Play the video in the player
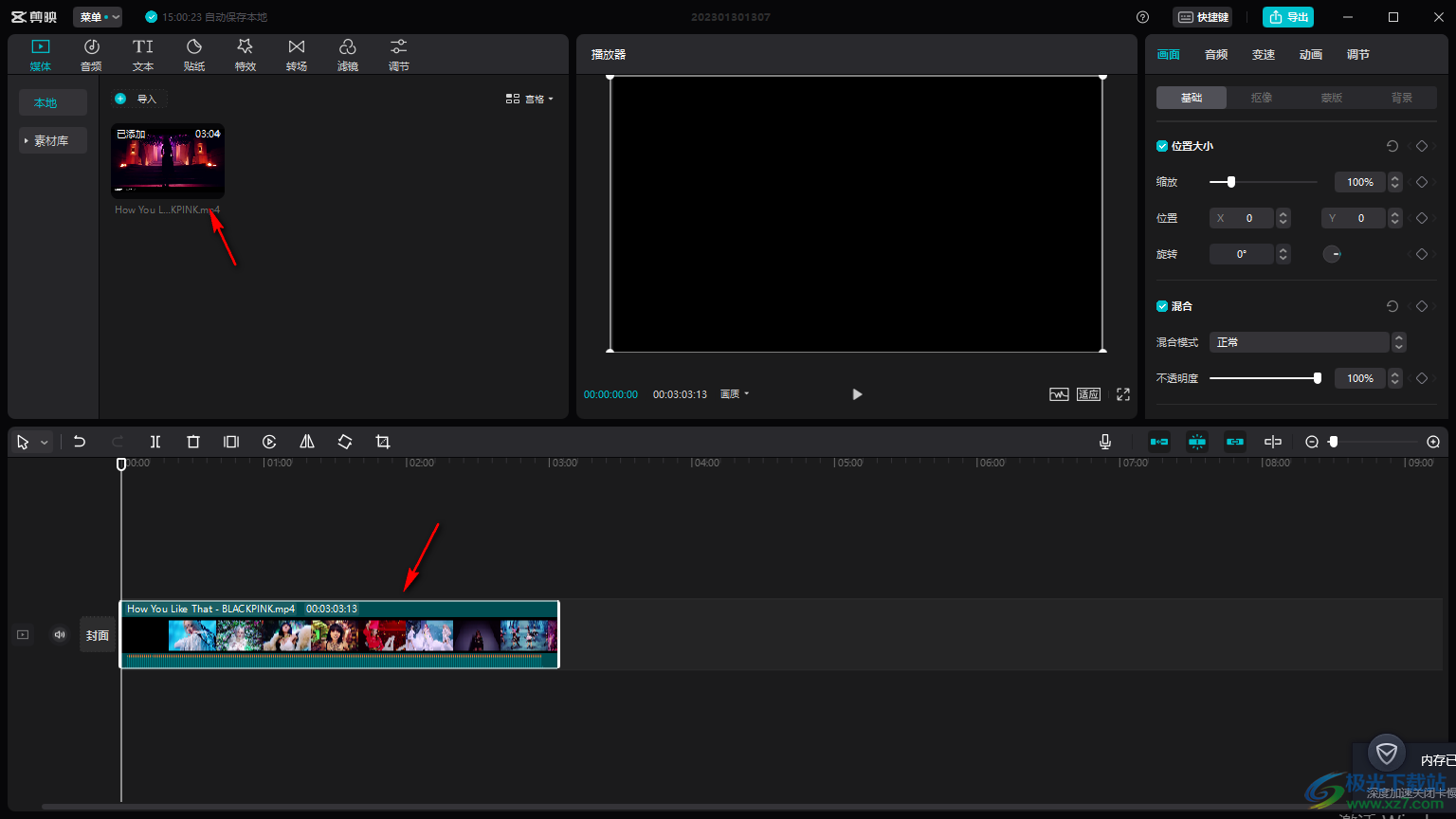 point(857,394)
